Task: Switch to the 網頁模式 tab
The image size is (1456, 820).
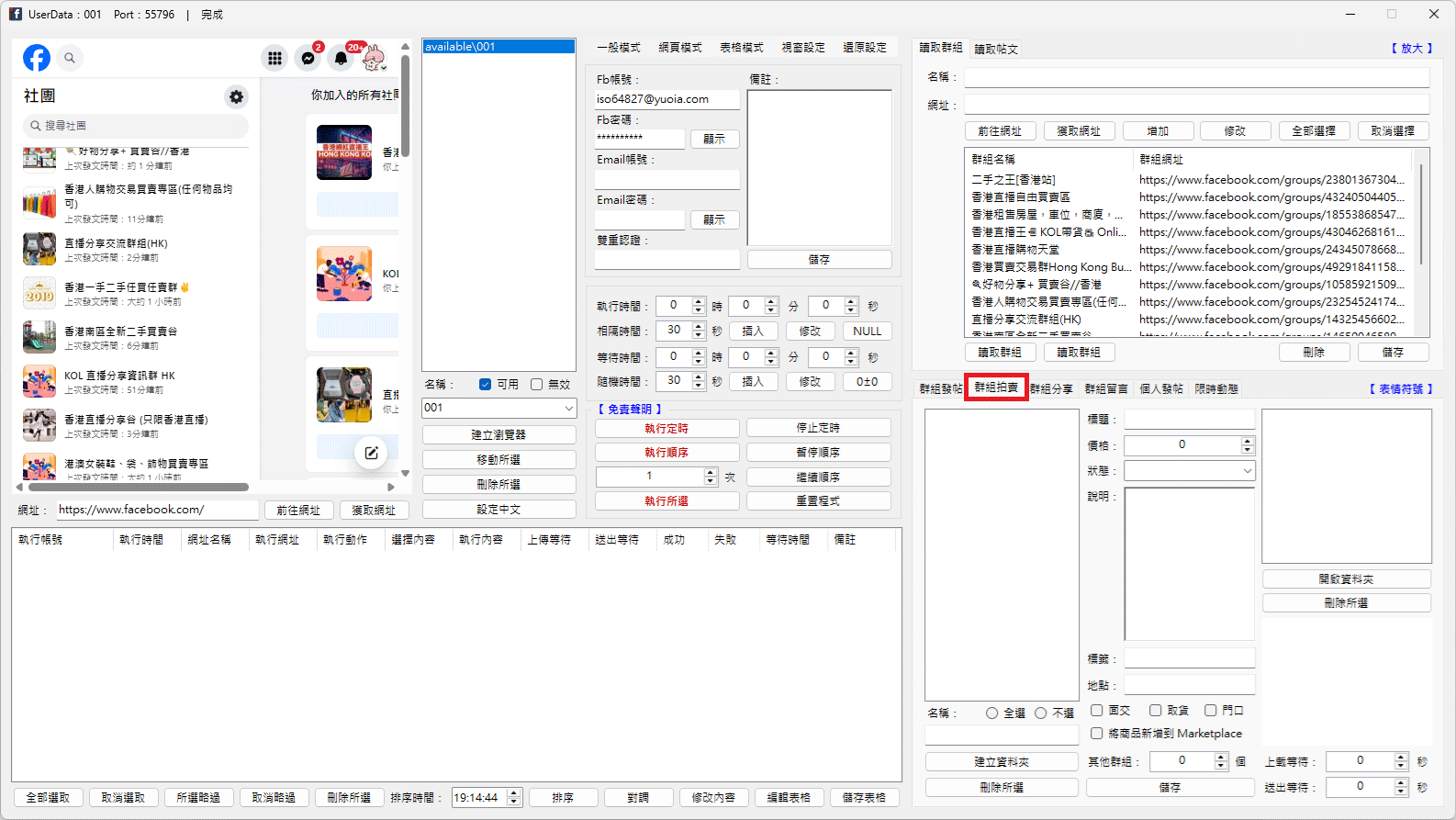Action: [680, 48]
